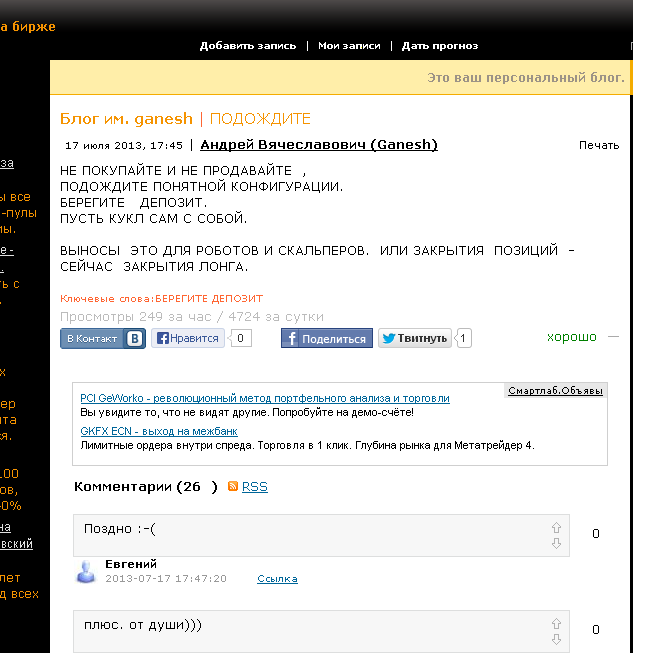Image resolution: width=645 pixels, height=653 pixels.
Task: Upvote the comment 'Поздно :-('
Action: tap(556, 528)
